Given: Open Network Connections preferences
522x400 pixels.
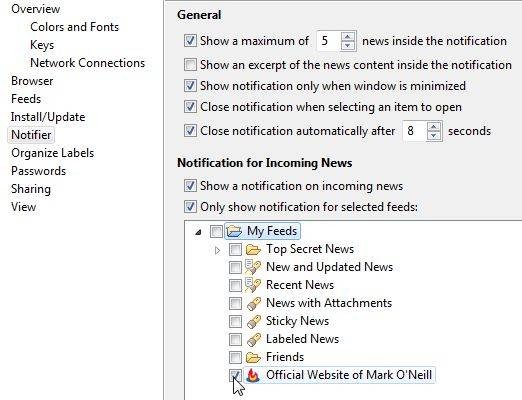Looking at the screenshot, I should click(87, 63).
